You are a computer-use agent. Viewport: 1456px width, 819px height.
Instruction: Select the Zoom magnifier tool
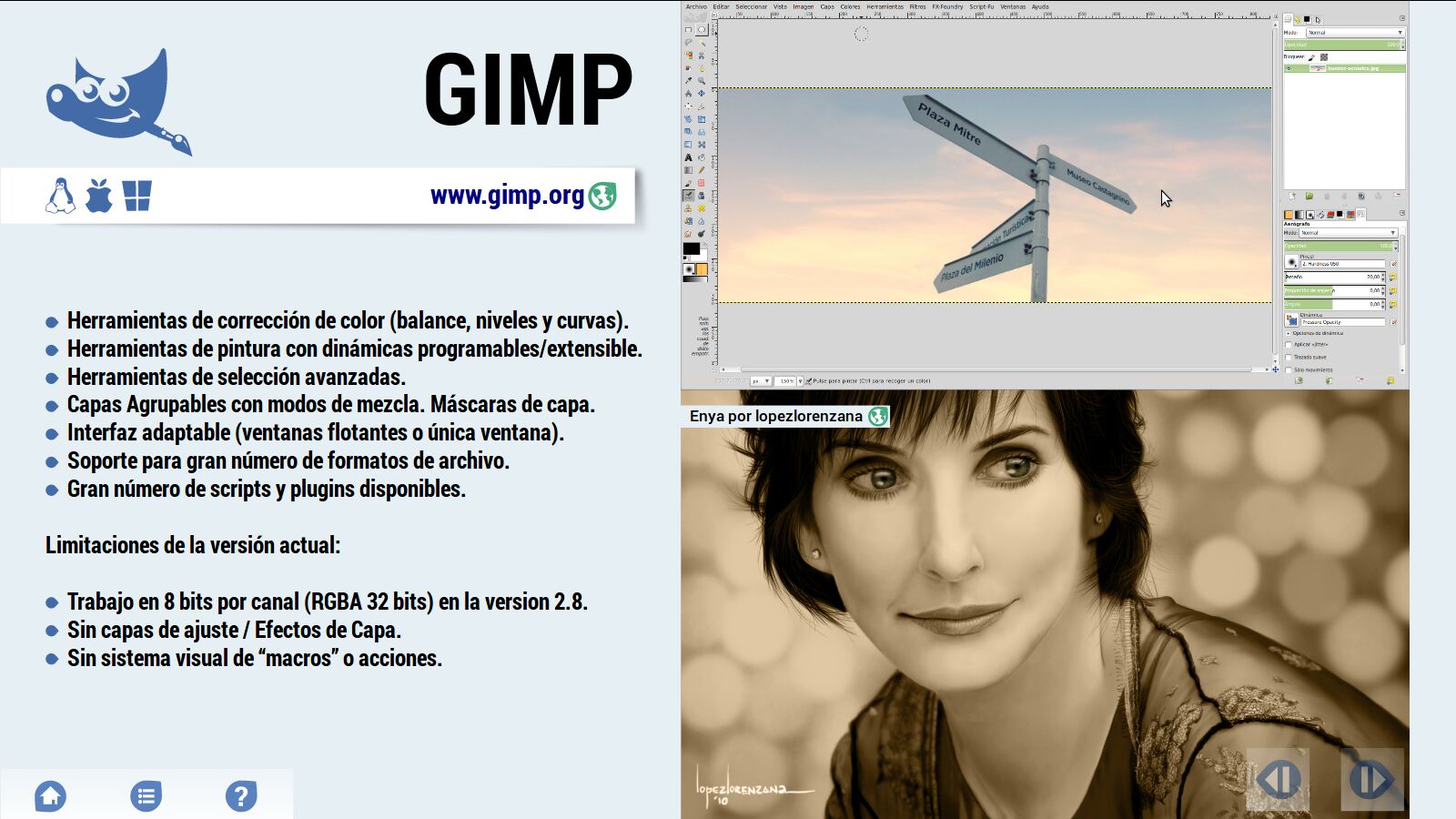pyautogui.click(x=702, y=81)
